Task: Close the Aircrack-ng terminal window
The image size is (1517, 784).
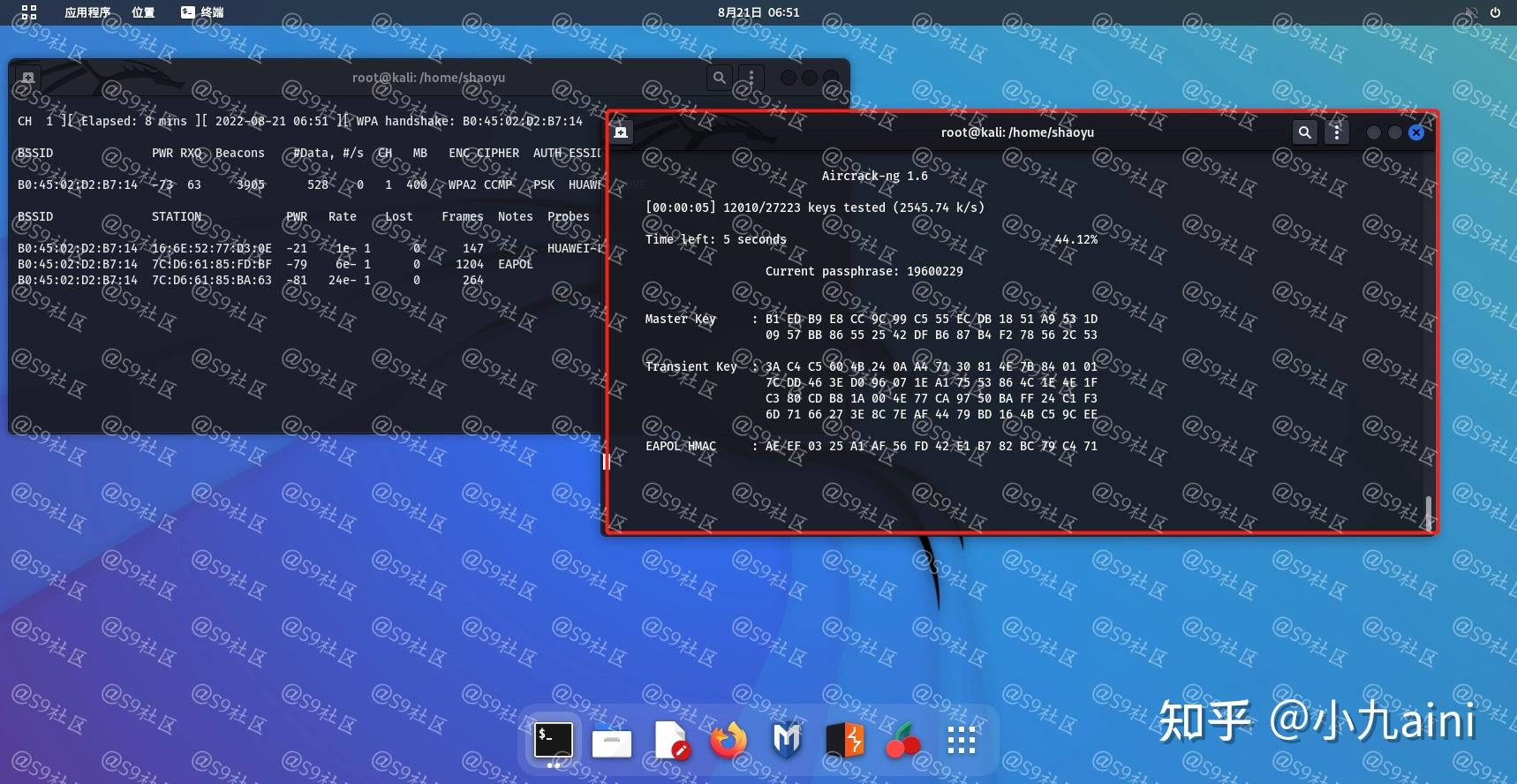Action: point(1416,132)
